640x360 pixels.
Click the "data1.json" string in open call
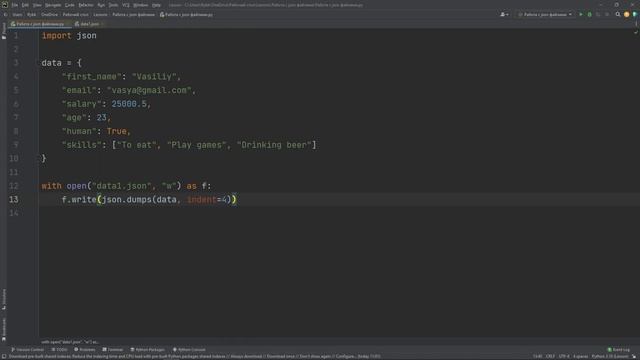click(x=122, y=186)
